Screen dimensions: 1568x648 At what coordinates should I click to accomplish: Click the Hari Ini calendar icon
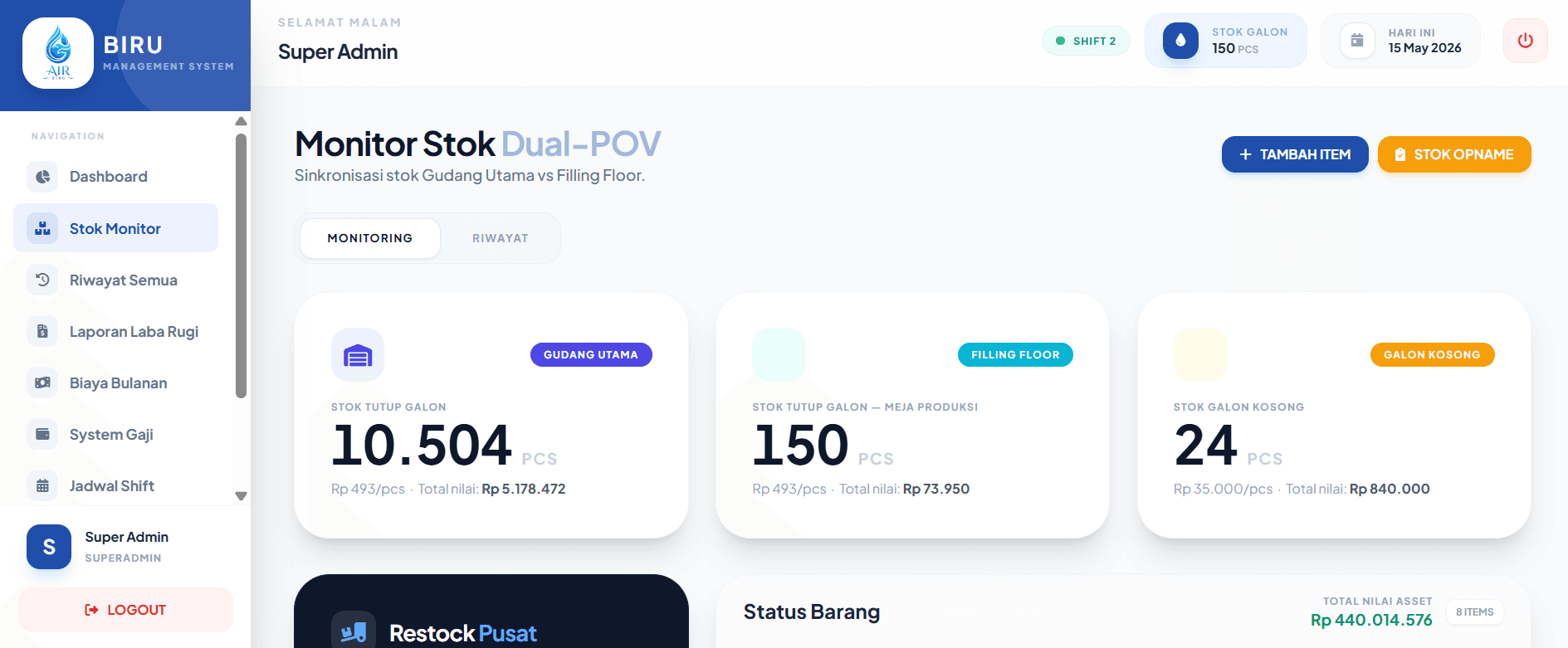click(x=1357, y=41)
